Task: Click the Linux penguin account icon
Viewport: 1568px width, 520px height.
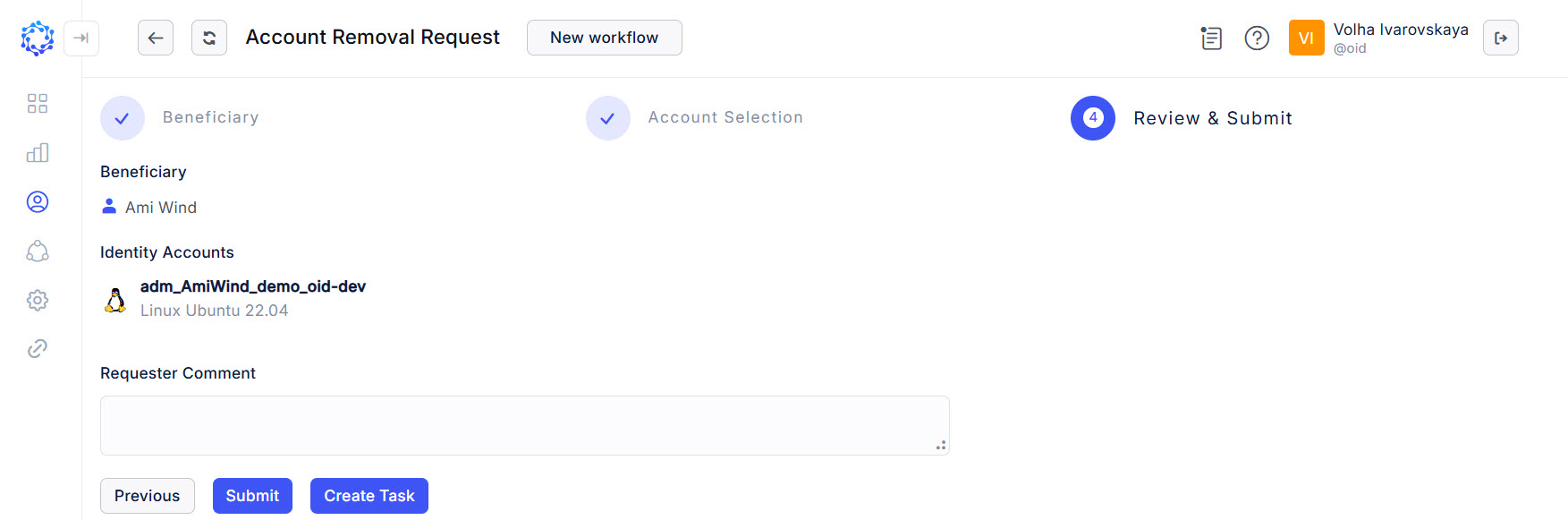Action: 114,298
